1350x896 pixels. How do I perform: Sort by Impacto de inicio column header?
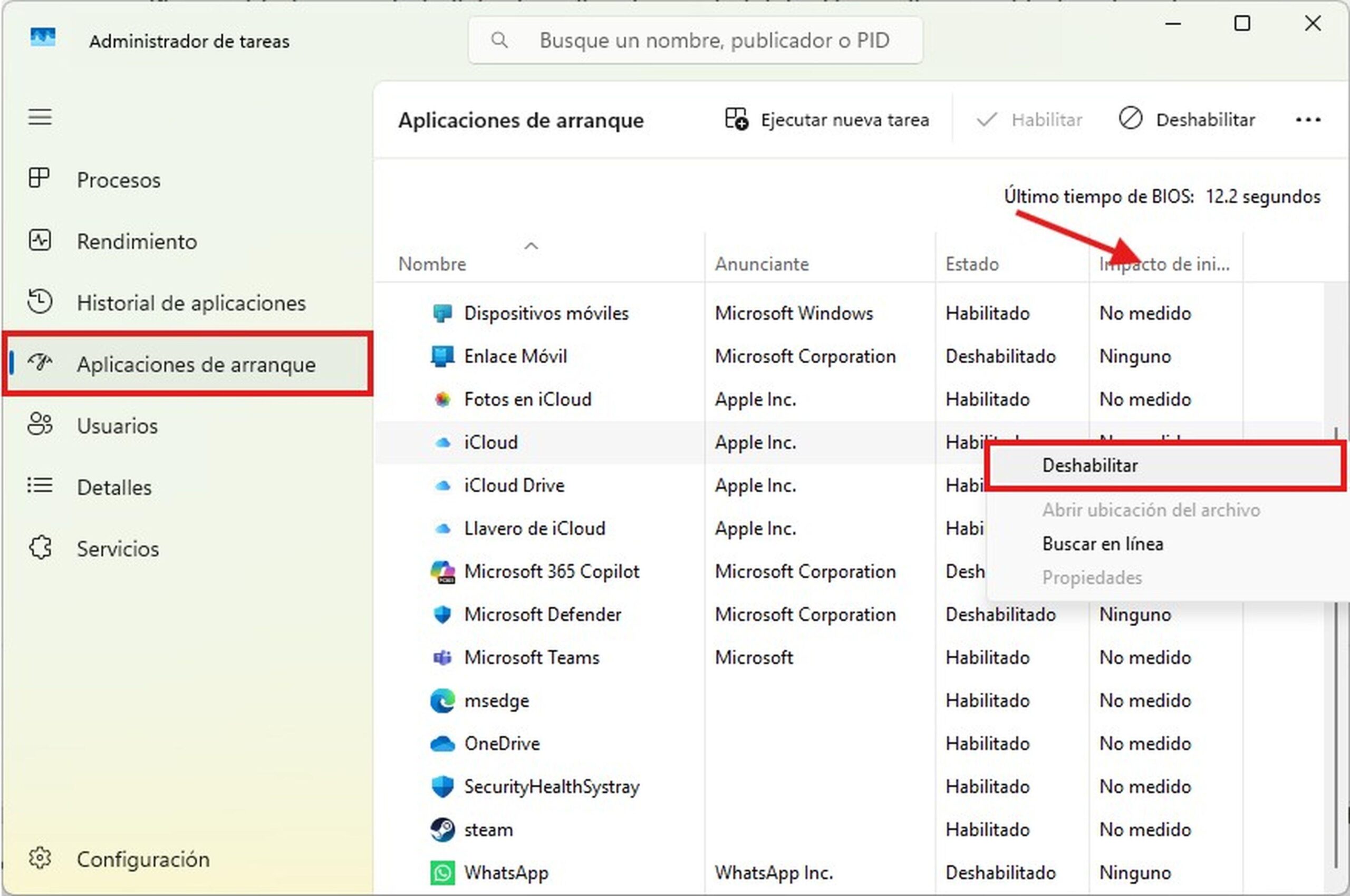1164,264
